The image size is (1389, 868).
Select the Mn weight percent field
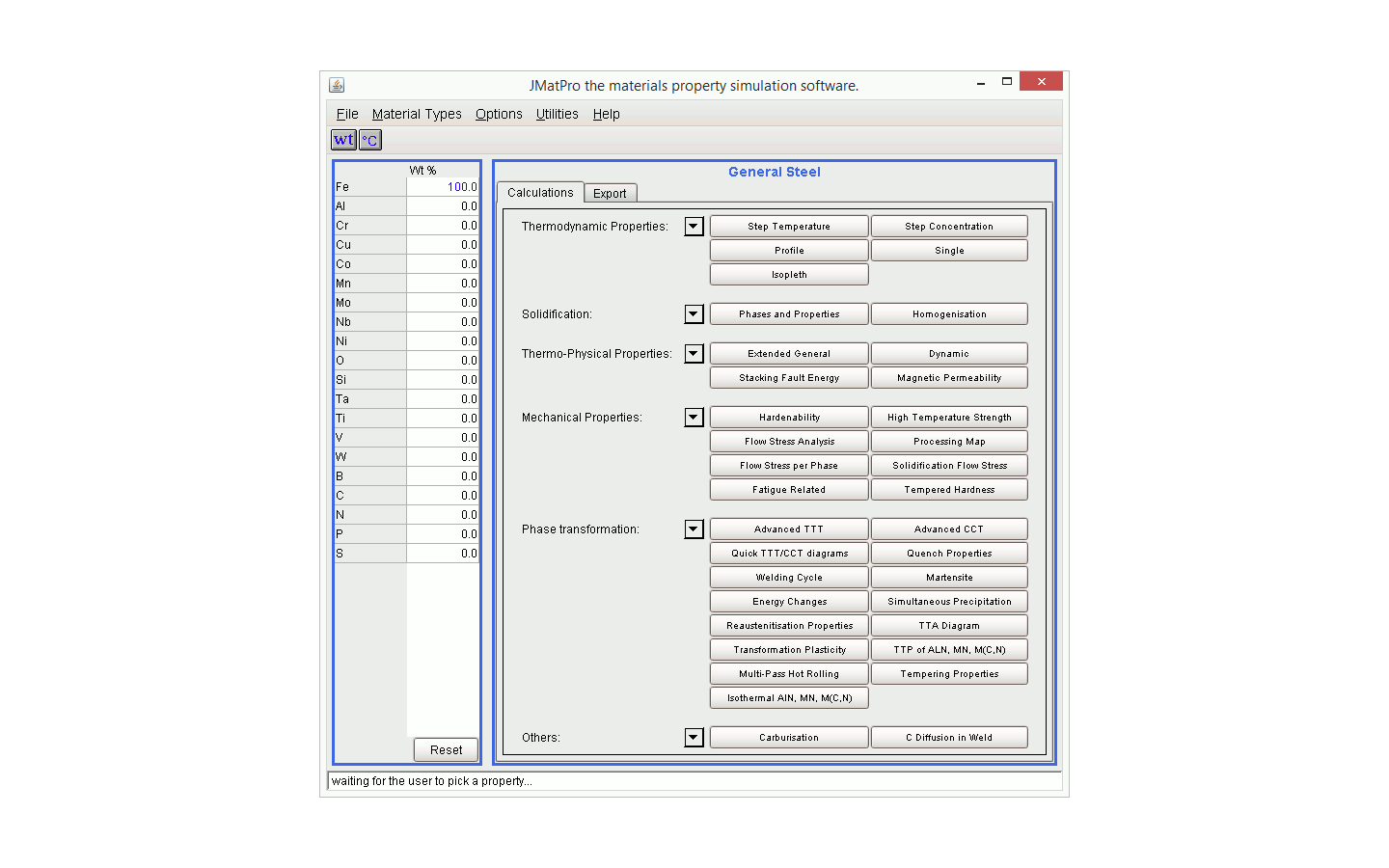pyautogui.click(x=443, y=284)
